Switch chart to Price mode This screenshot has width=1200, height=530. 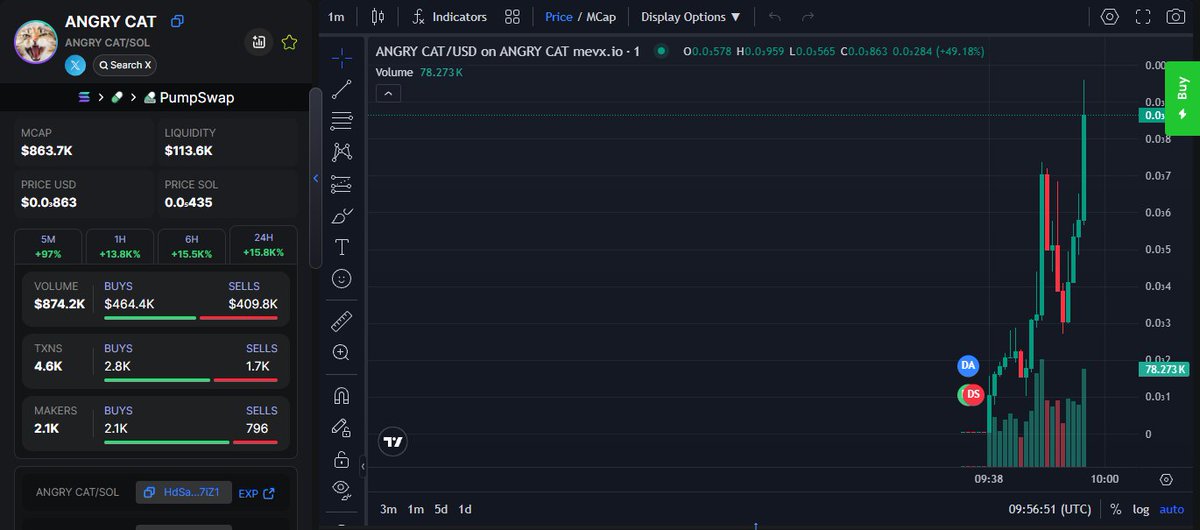559,17
